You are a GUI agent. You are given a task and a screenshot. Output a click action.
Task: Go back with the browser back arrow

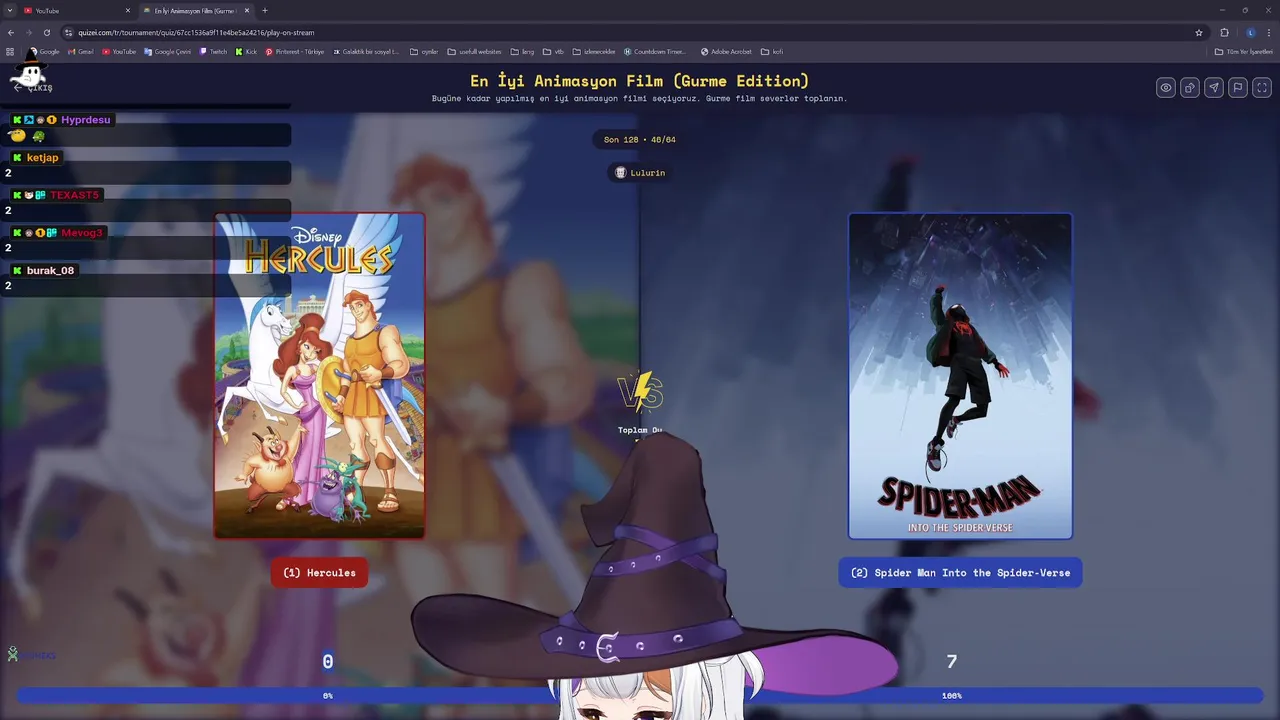pos(11,32)
